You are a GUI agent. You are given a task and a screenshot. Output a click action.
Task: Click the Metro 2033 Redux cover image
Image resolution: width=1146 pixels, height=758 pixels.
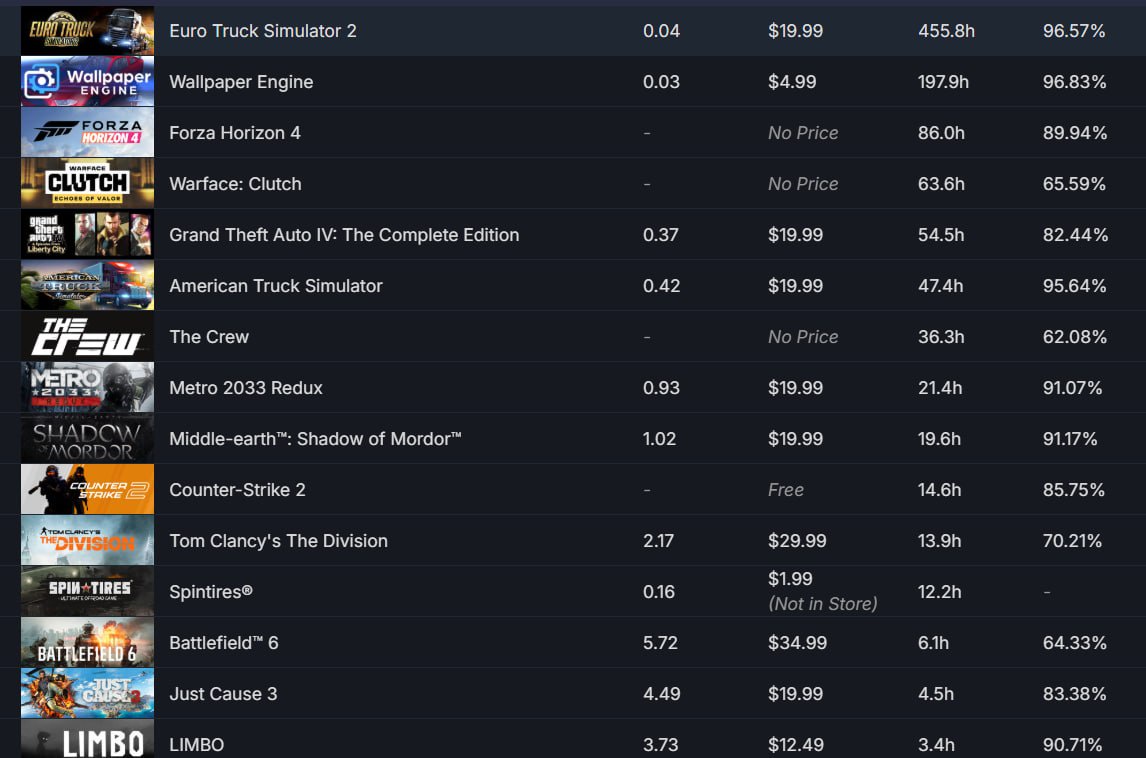coord(87,387)
